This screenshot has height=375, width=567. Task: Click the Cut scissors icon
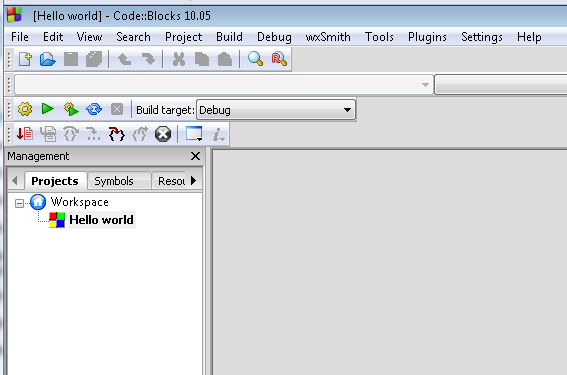tap(179, 59)
